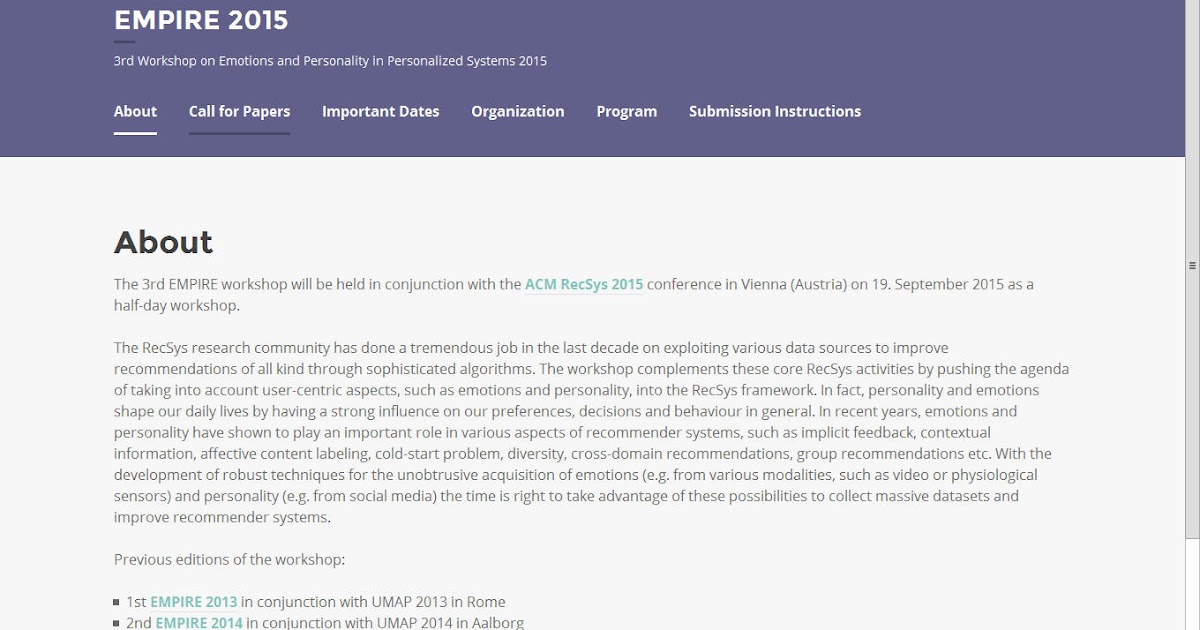Open the About navigation tab
The width and height of the screenshot is (1200, 630).
tap(135, 111)
